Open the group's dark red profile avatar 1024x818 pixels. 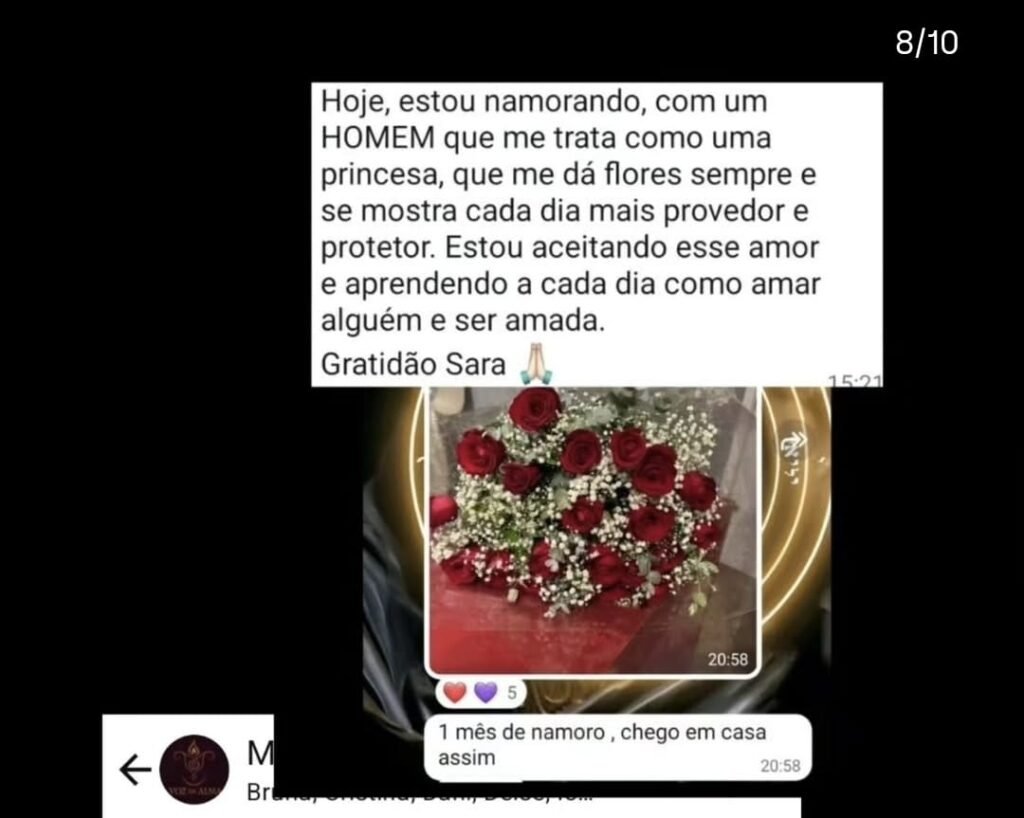(194, 769)
